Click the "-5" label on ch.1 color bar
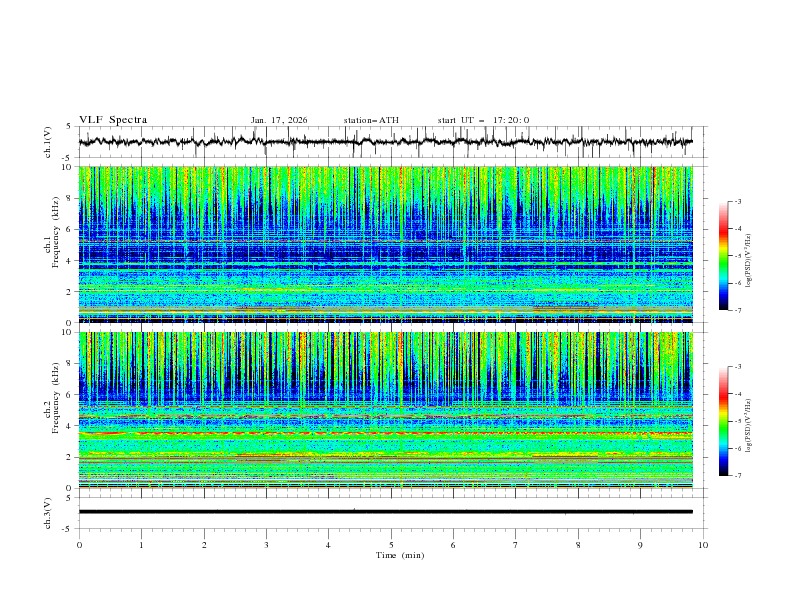 pos(738,256)
